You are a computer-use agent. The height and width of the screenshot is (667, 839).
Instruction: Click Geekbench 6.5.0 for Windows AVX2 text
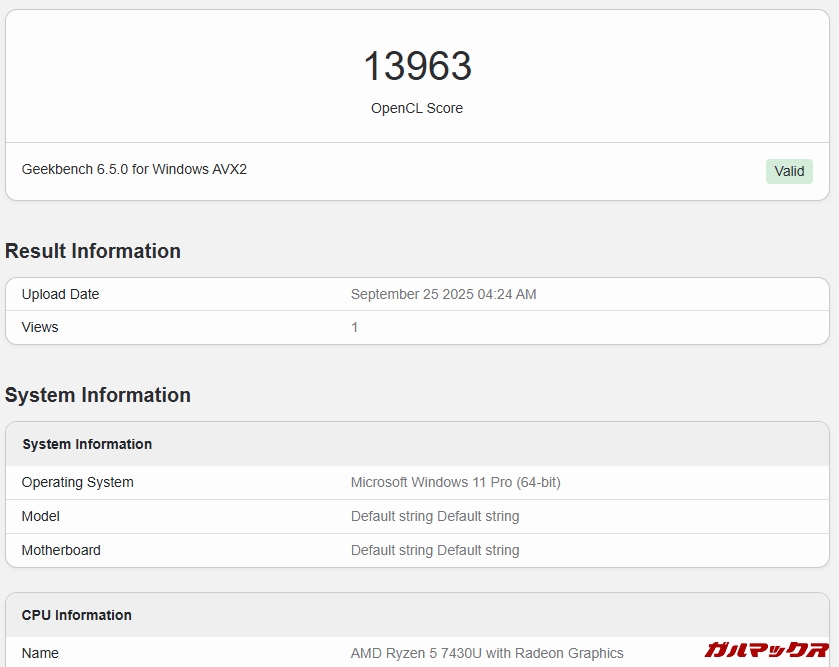click(134, 170)
